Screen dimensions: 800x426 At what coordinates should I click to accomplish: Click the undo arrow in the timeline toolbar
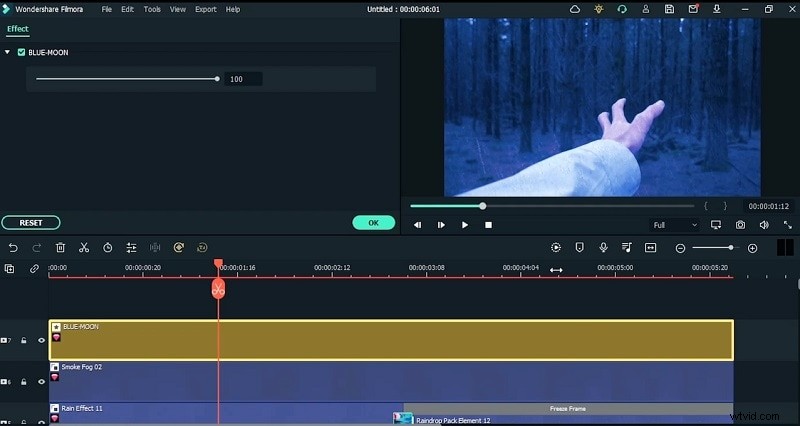13,247
